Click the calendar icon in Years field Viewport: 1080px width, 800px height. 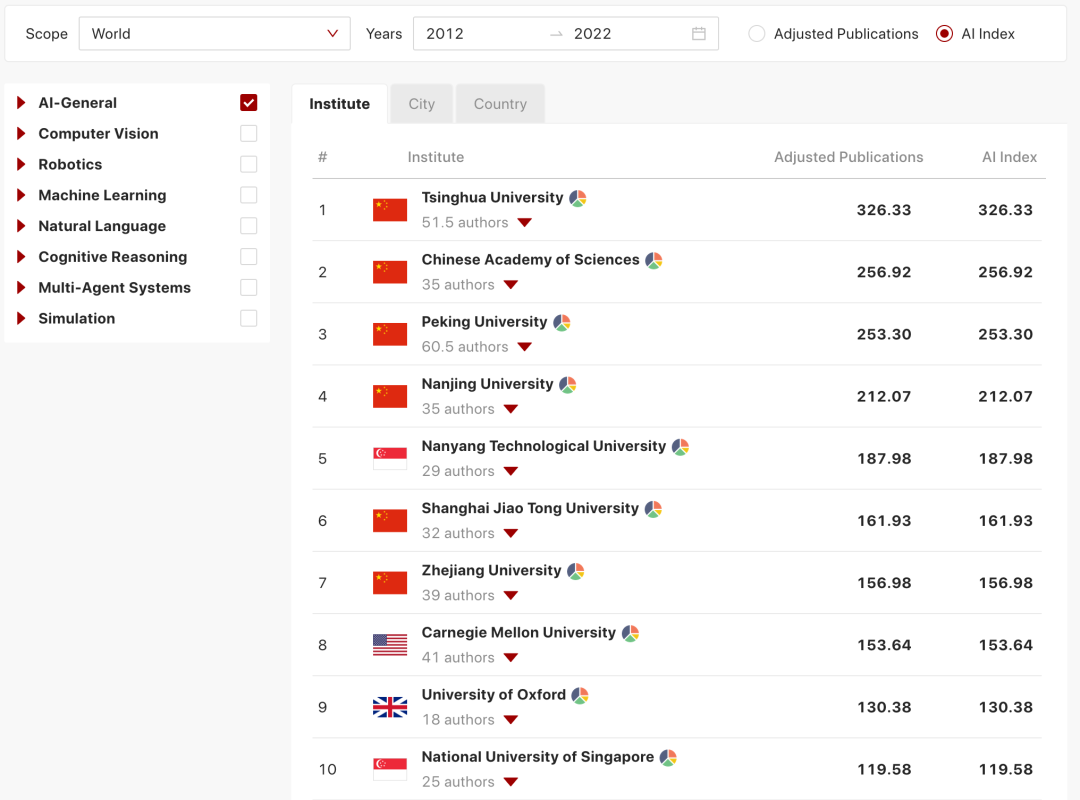698,34
